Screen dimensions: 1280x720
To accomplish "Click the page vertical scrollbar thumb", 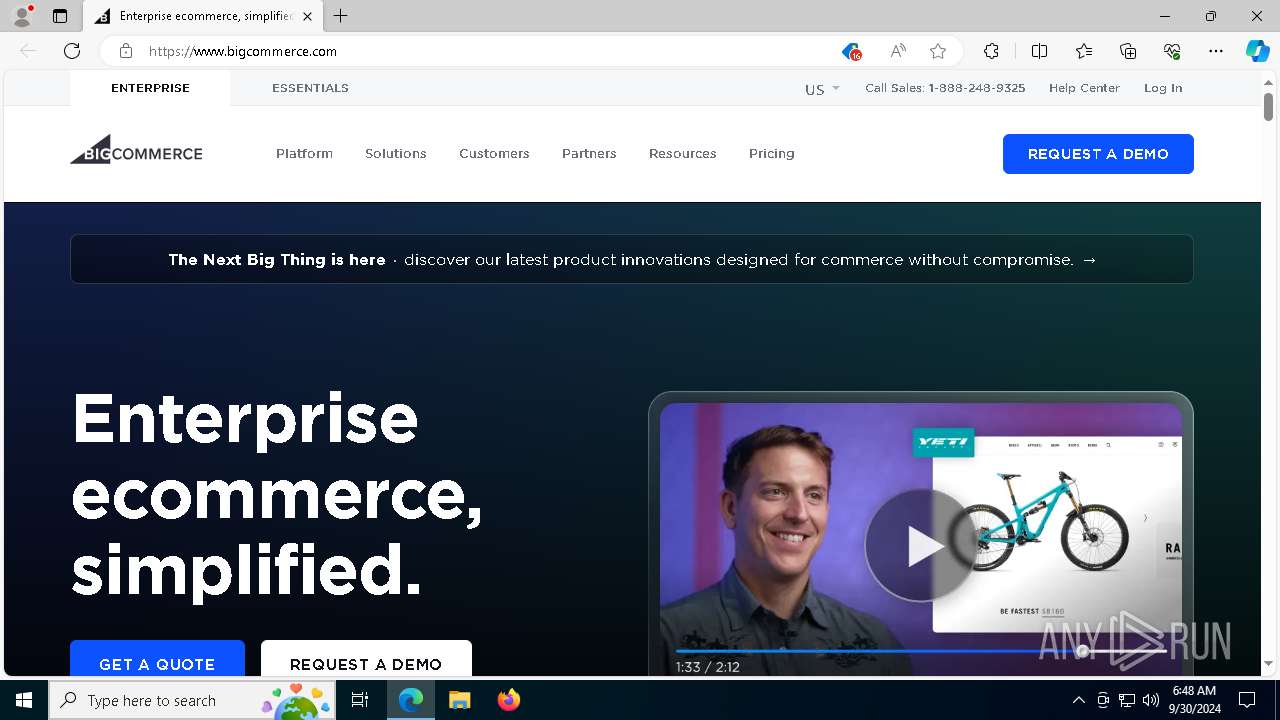I will [1268, 106].
